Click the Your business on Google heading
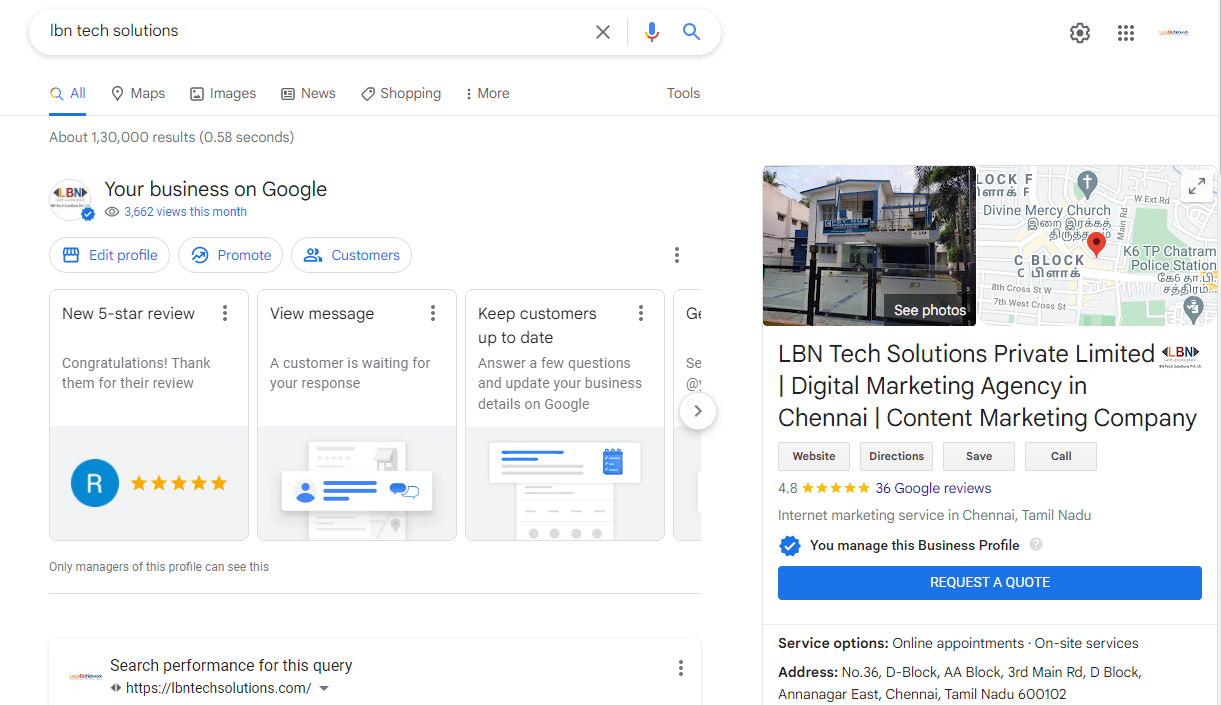 [216, 190]
